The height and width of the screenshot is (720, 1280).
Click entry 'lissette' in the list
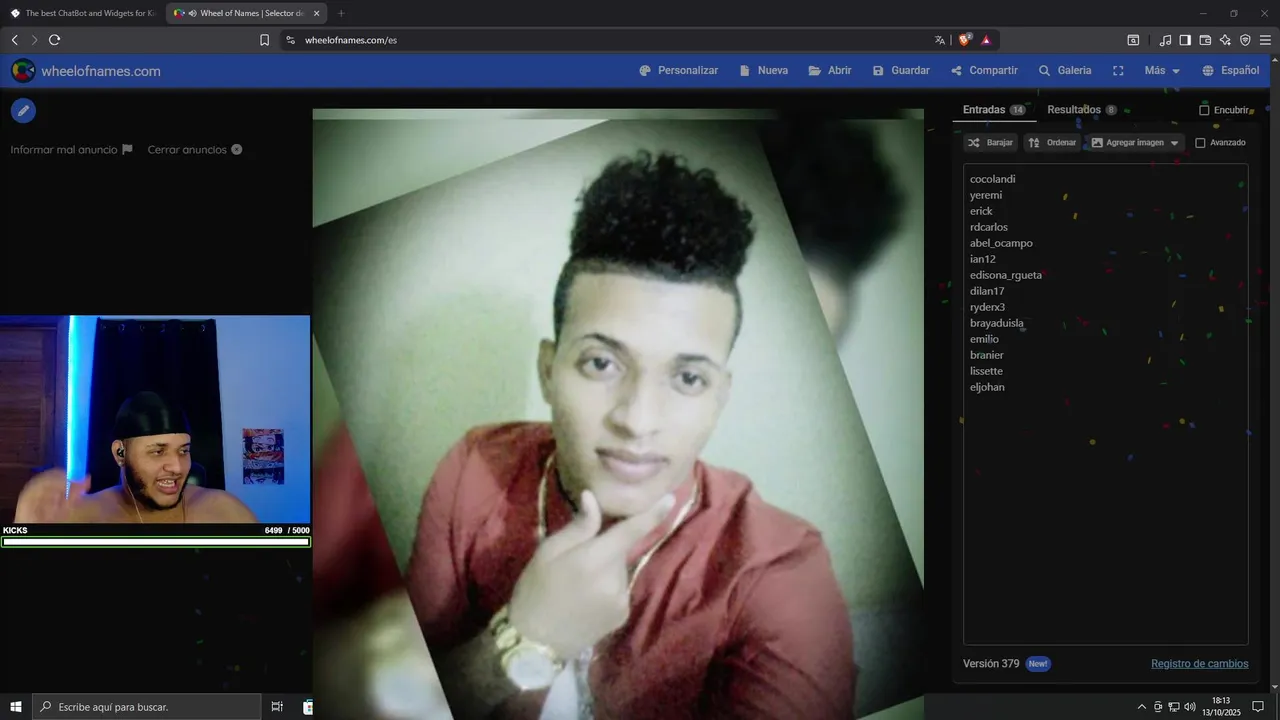click(x=986, y=371)
